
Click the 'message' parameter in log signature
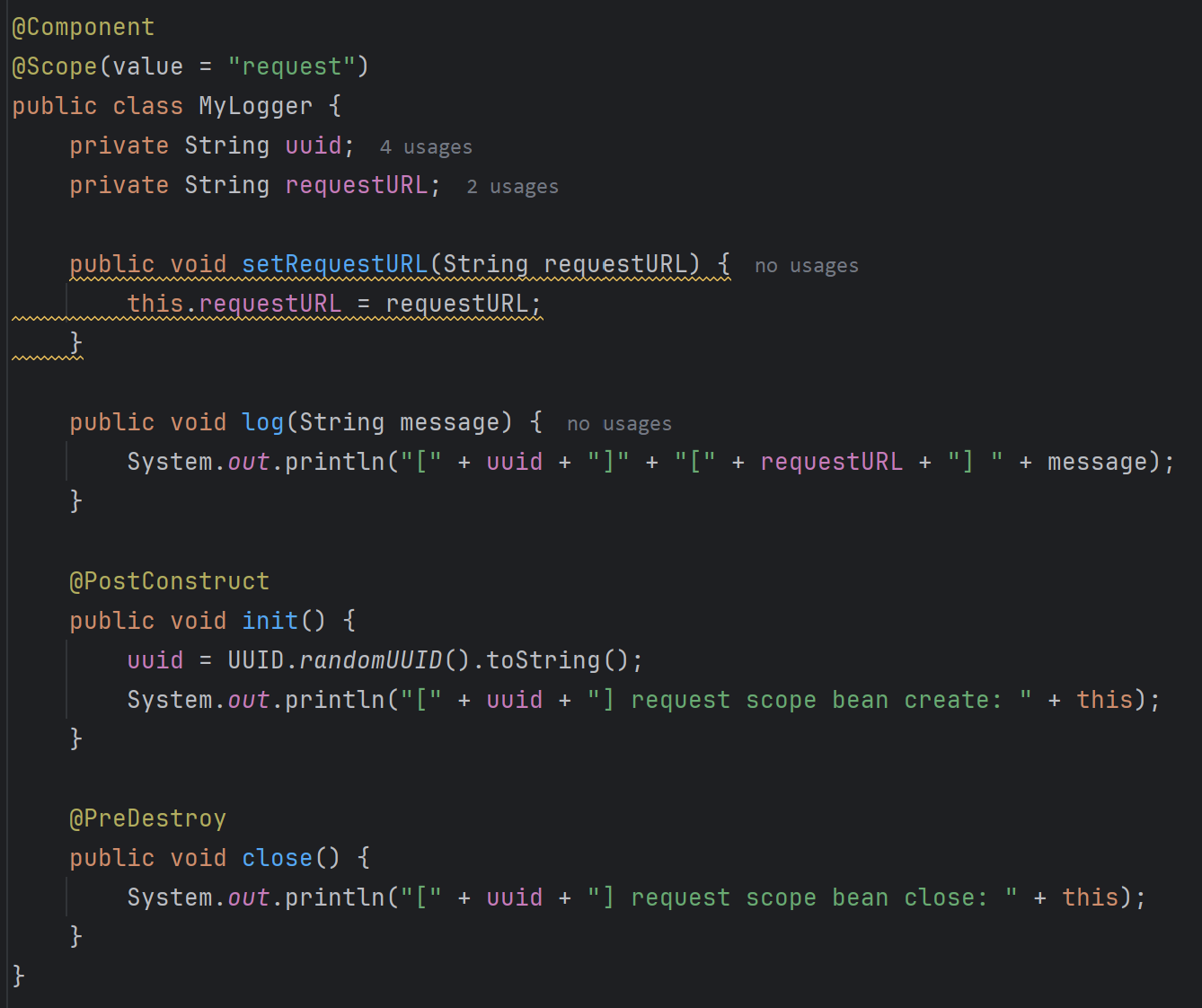(x=450, y=422)
